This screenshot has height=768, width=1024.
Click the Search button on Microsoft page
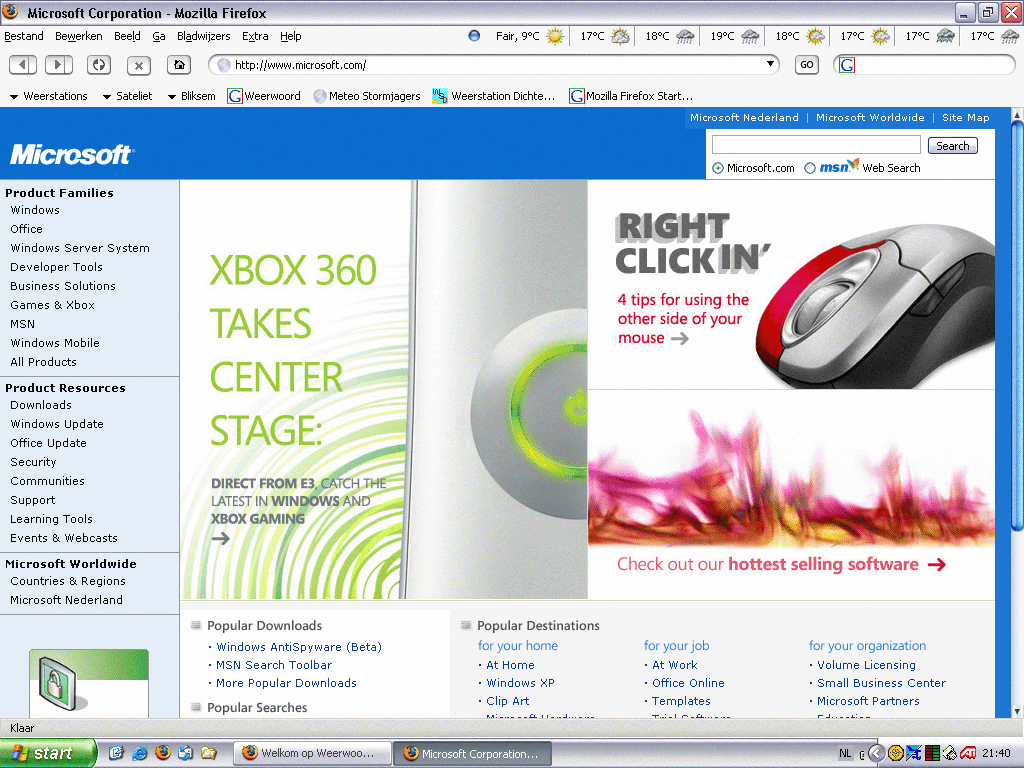pos(952,146)
